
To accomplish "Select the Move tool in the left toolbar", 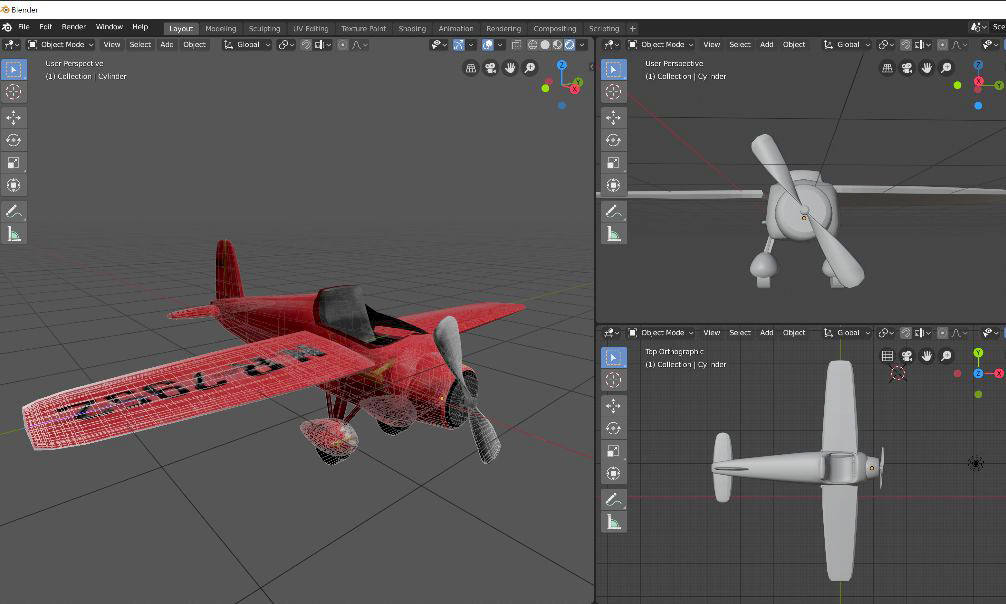I will click(x=14, y=116).
